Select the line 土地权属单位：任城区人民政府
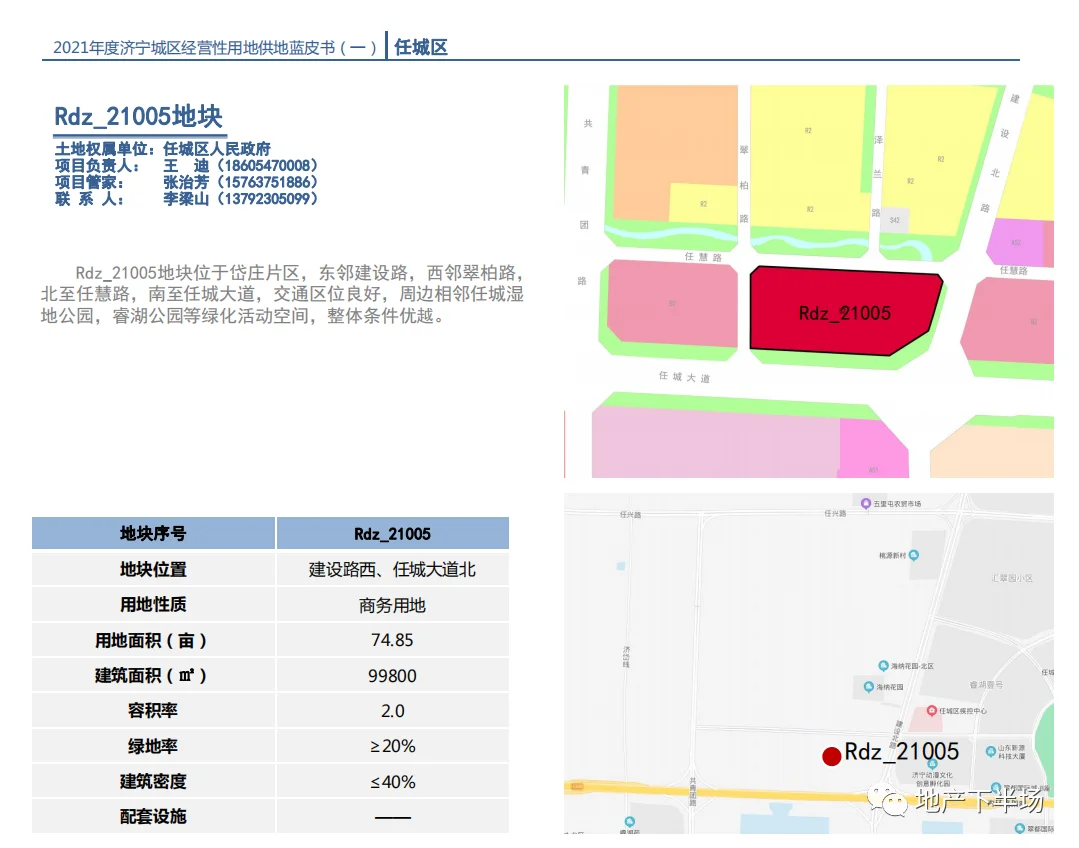This screenshot has height=848, width=1079. pos(162,149)
